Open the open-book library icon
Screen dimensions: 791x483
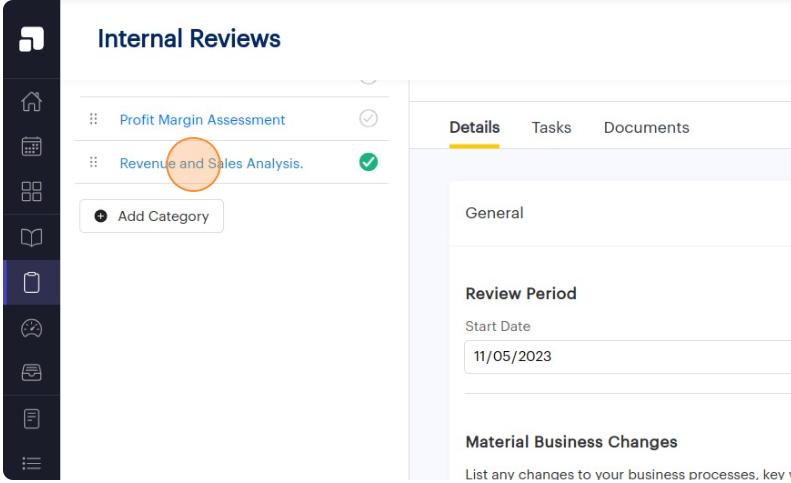click(31, 237)
